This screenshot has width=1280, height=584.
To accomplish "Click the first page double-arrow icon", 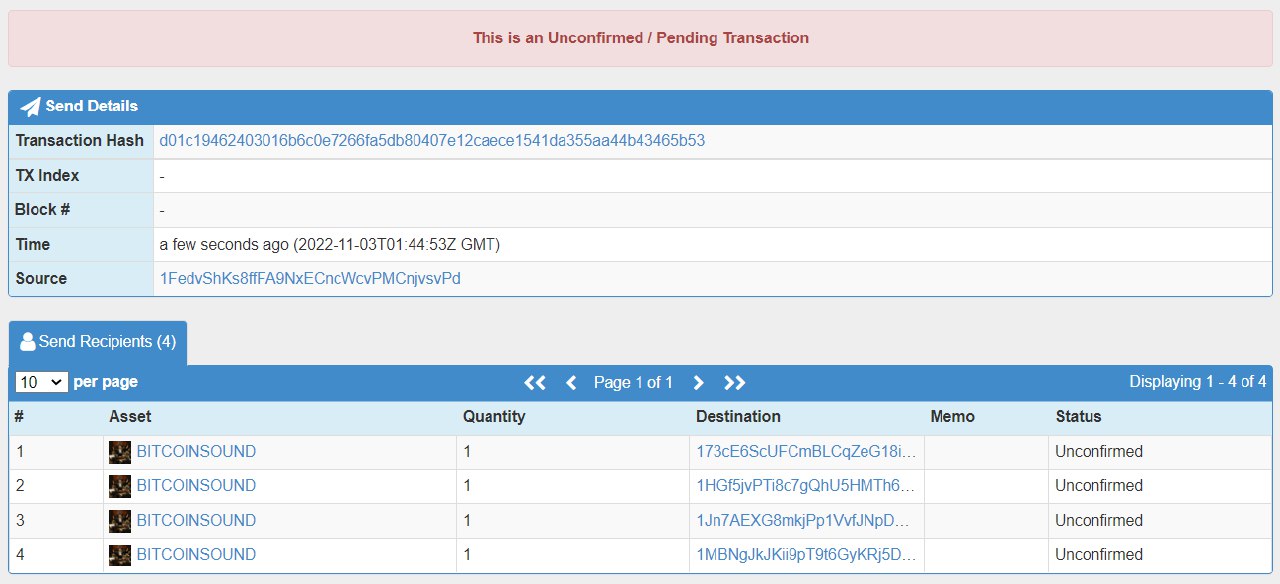I will (535, 382).
